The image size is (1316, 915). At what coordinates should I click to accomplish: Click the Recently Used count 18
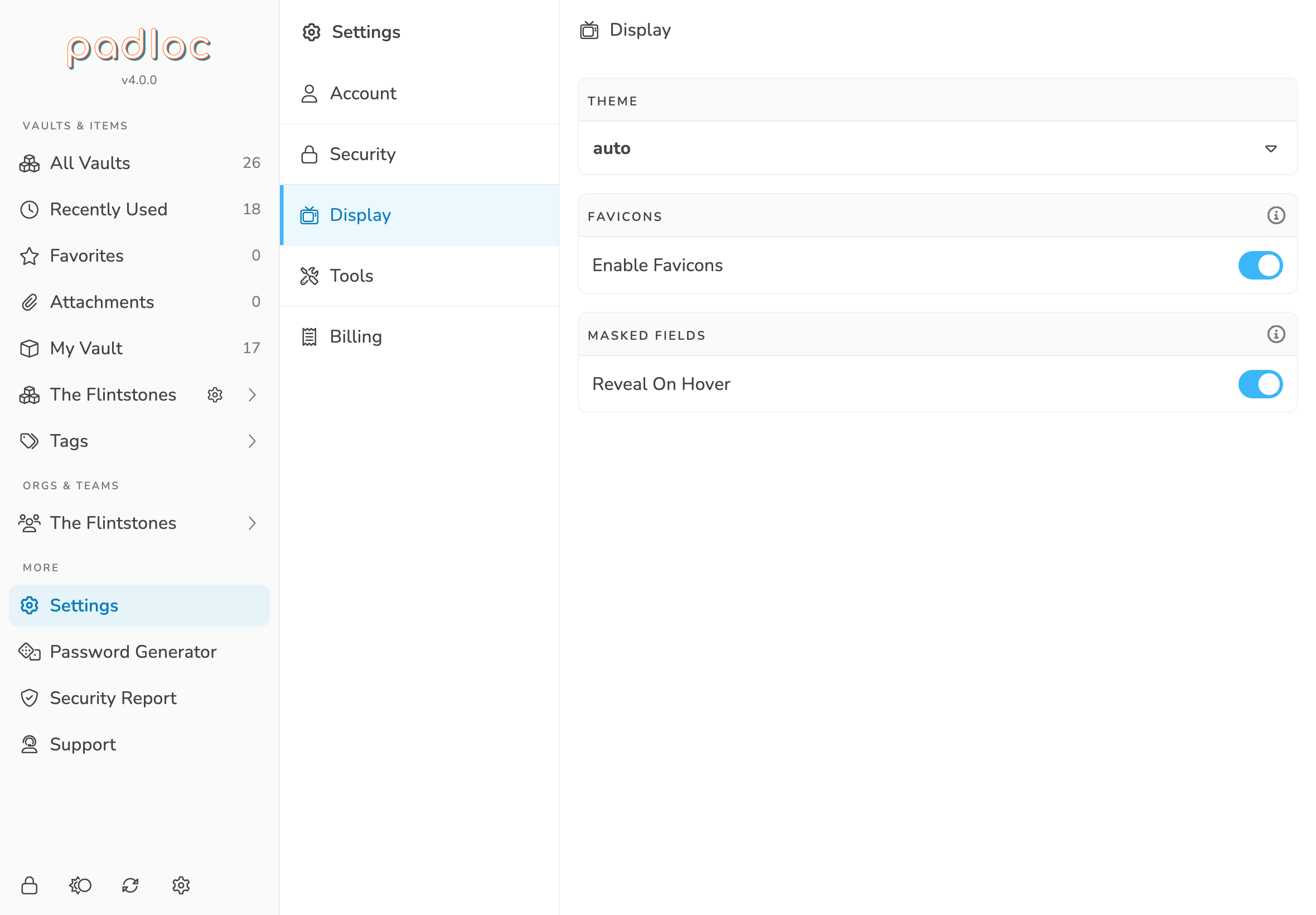[x=251, y=210]
